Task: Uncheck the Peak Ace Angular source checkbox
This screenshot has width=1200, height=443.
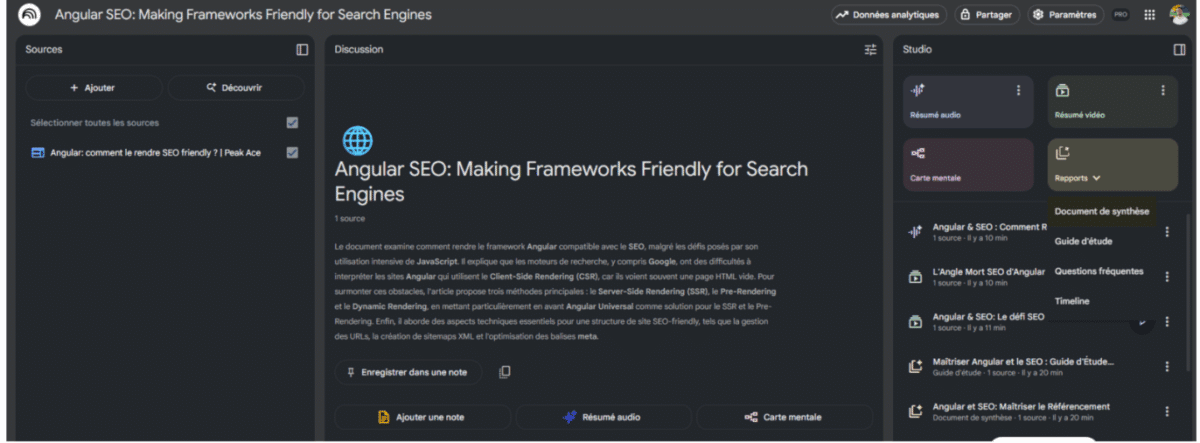Action: point(292,153)
